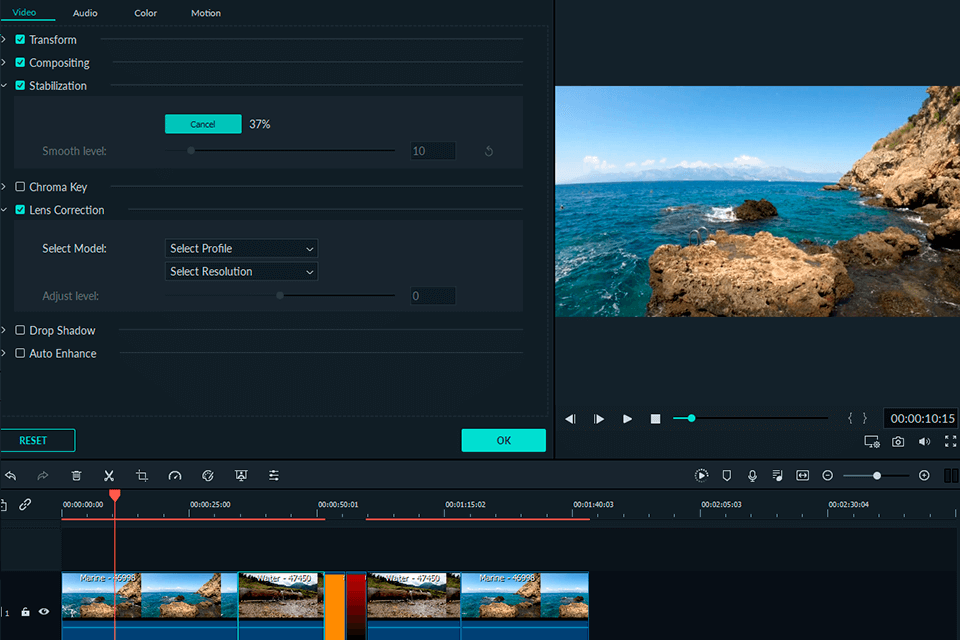Click the undo arrow icon
960x640 pixels.
tap(10, 476)
